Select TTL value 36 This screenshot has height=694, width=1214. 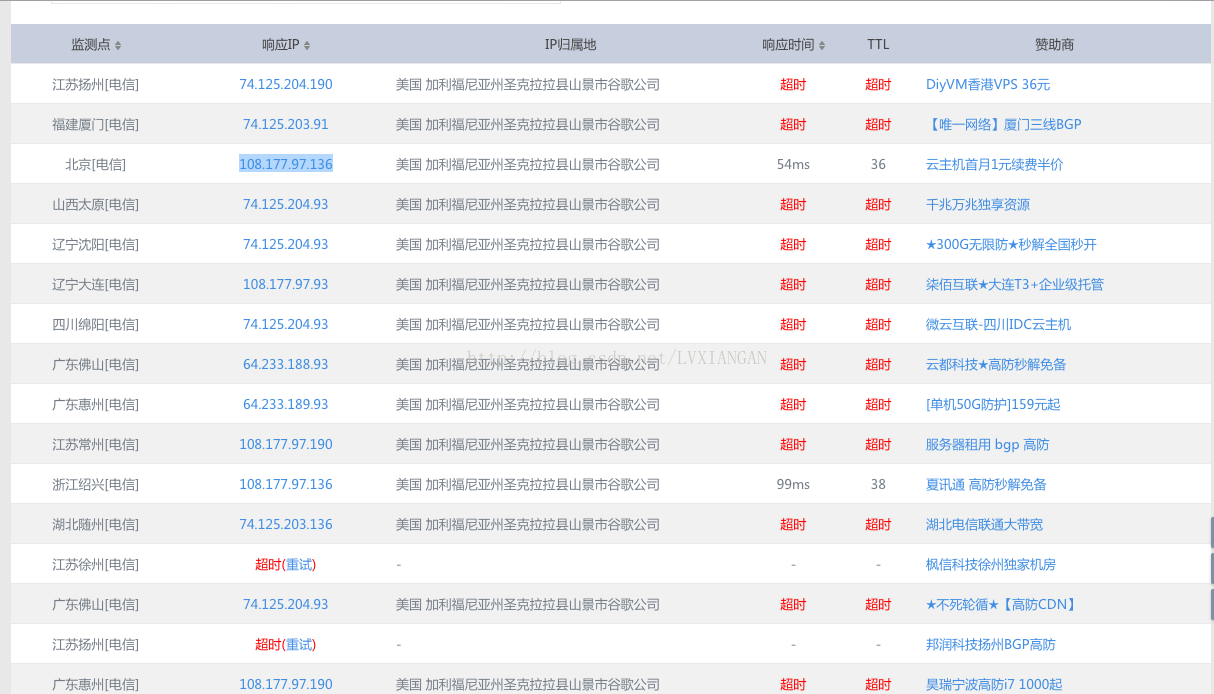[x=878, y=164]
